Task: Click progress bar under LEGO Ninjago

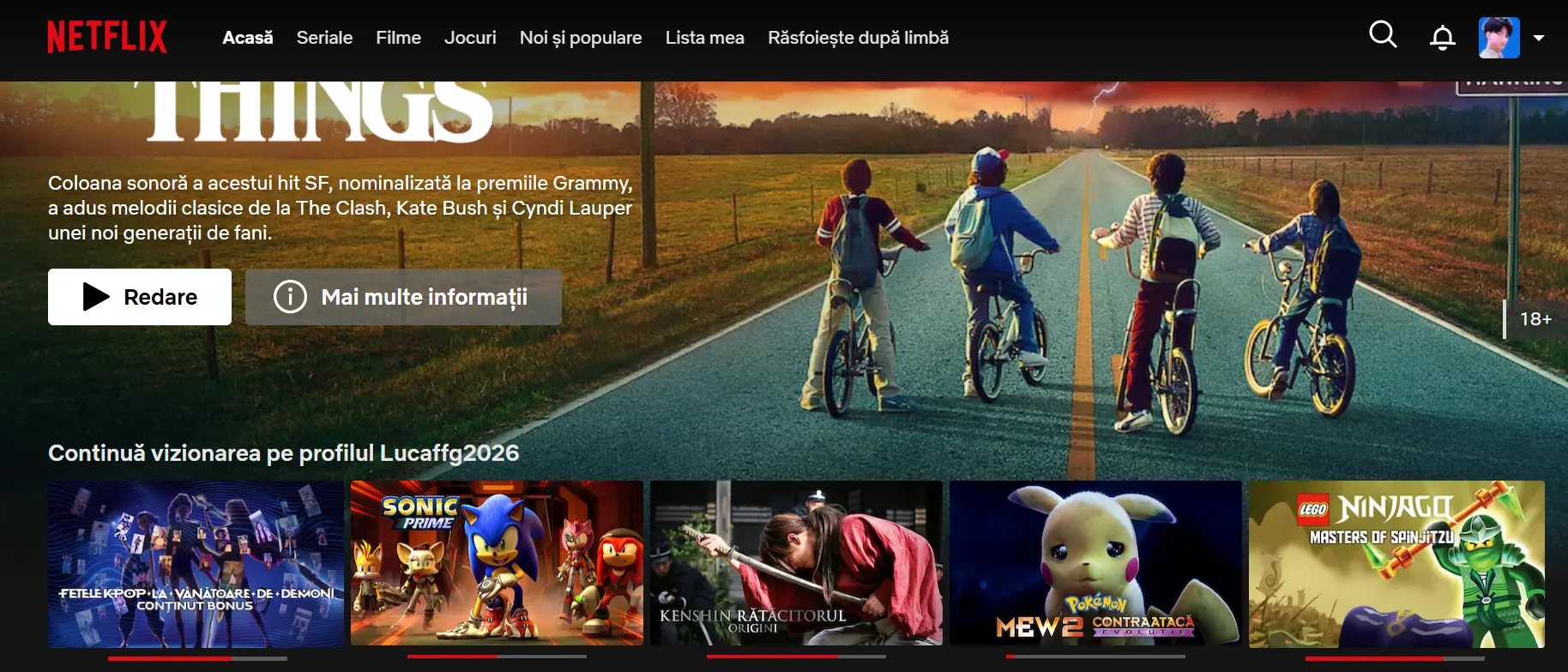Action: click(x=1395, y=658)
